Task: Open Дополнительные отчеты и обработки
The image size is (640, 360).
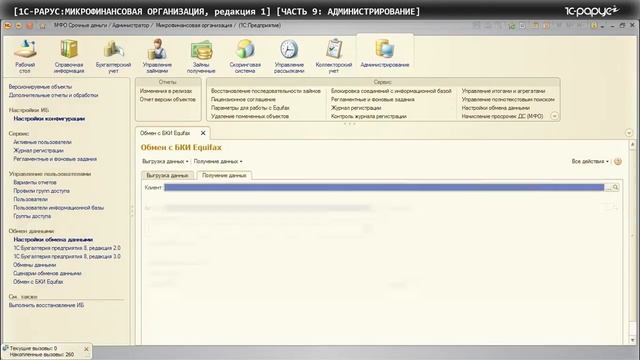Action: (x=53, y=96)
